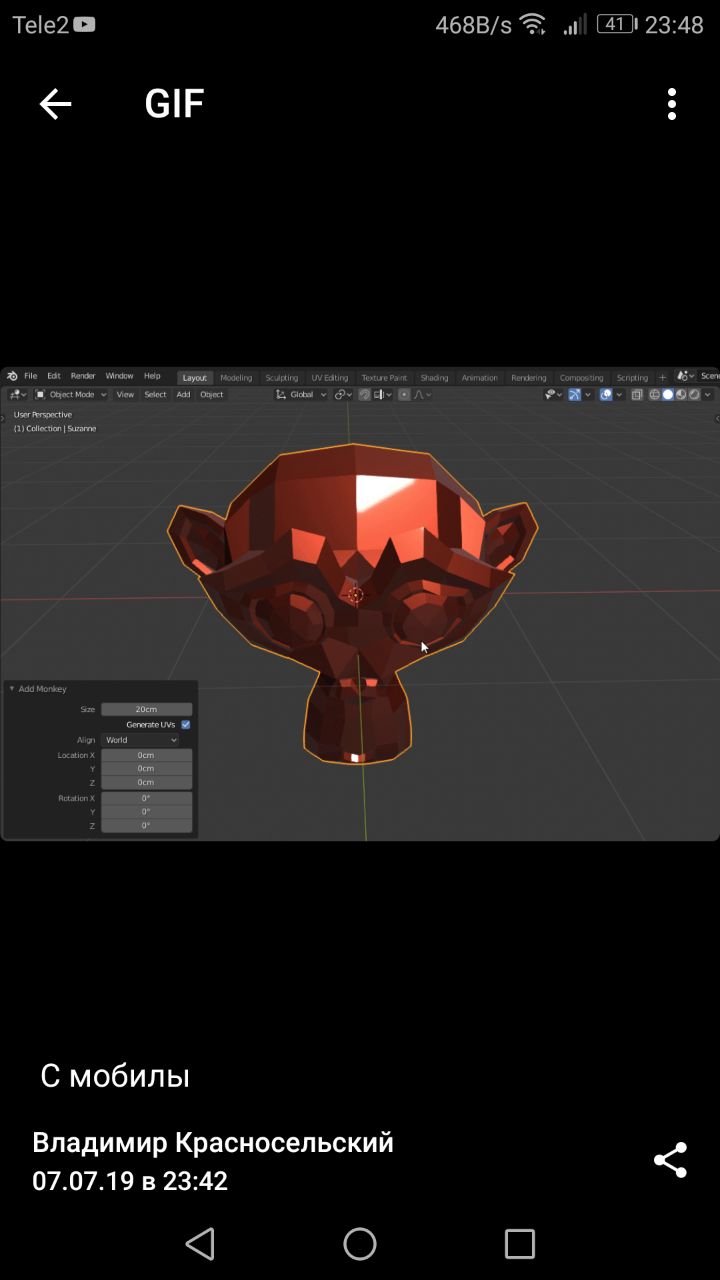Click the Rotation X field
The image size is (720, 1280).
(x=146, y=798)
